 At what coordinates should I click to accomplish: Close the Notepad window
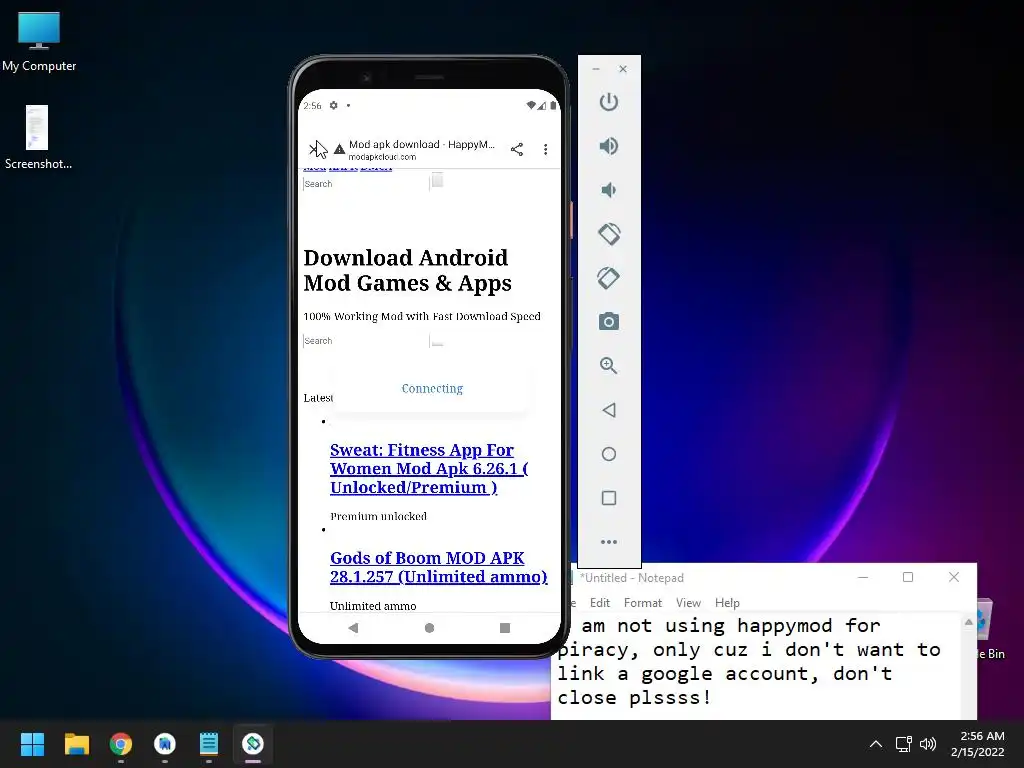pyautogui.click(x=953, y=577)
